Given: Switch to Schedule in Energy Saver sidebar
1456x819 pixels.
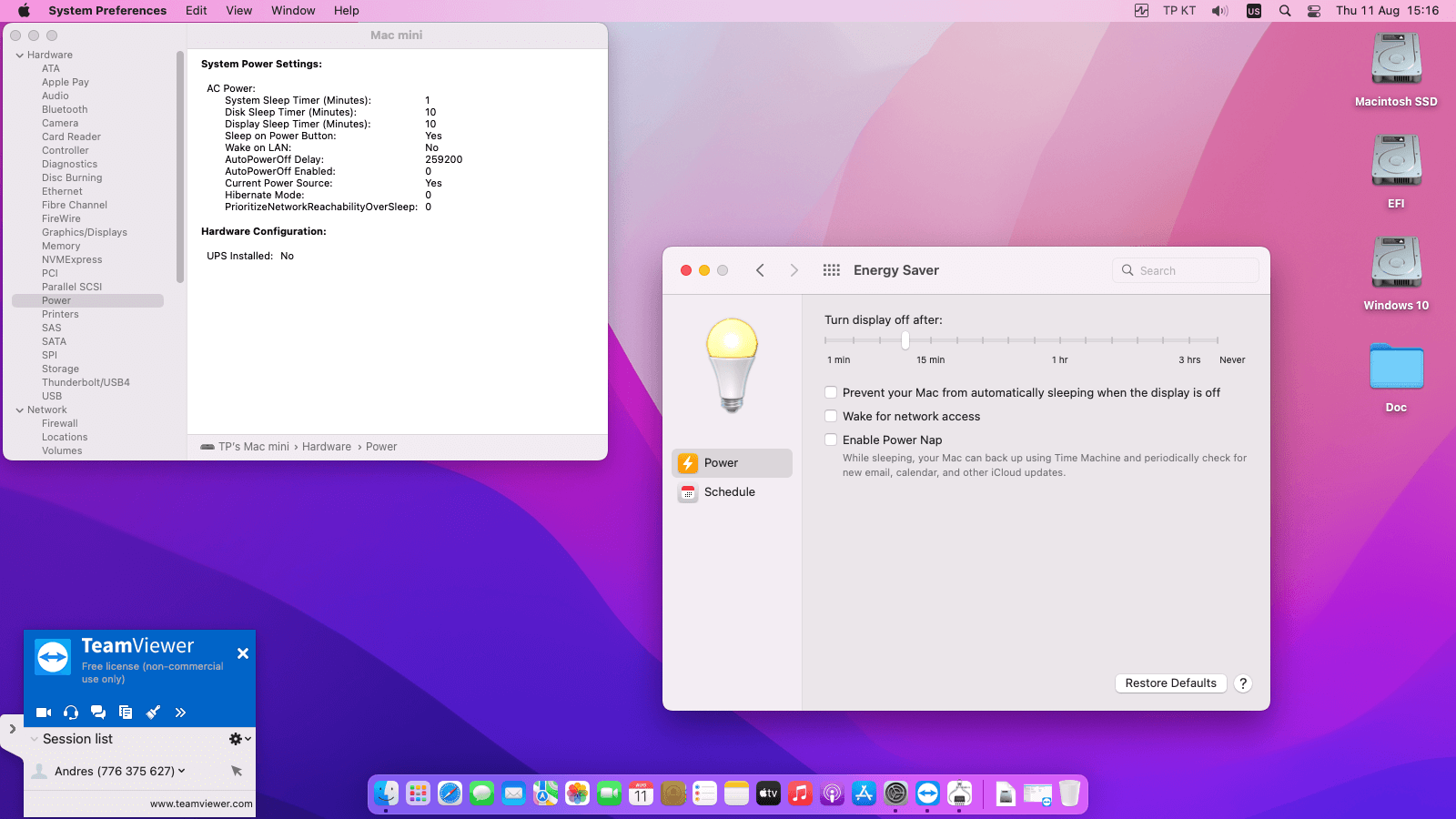Looking at the screenshot, I should [733, 492].
